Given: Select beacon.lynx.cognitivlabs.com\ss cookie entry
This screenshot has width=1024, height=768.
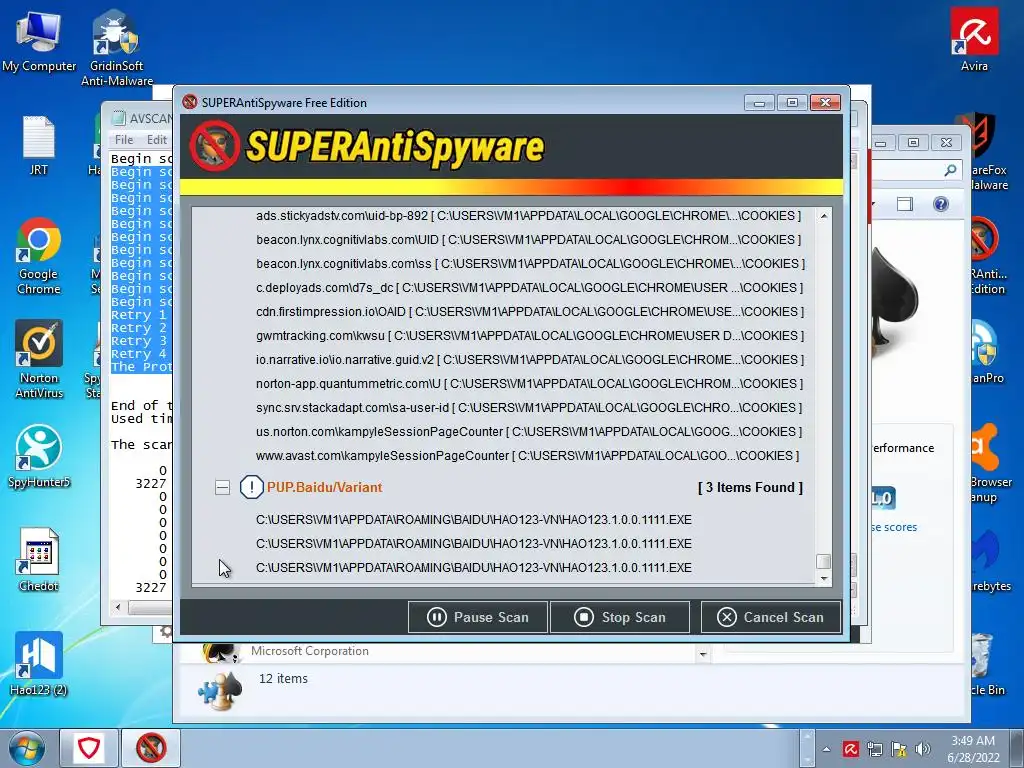Looking at the screenshot, I should click(x=530, y=264).
